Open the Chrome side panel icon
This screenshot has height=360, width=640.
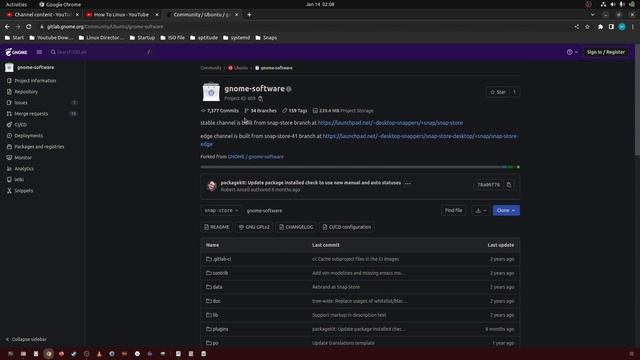coord(611,27)
